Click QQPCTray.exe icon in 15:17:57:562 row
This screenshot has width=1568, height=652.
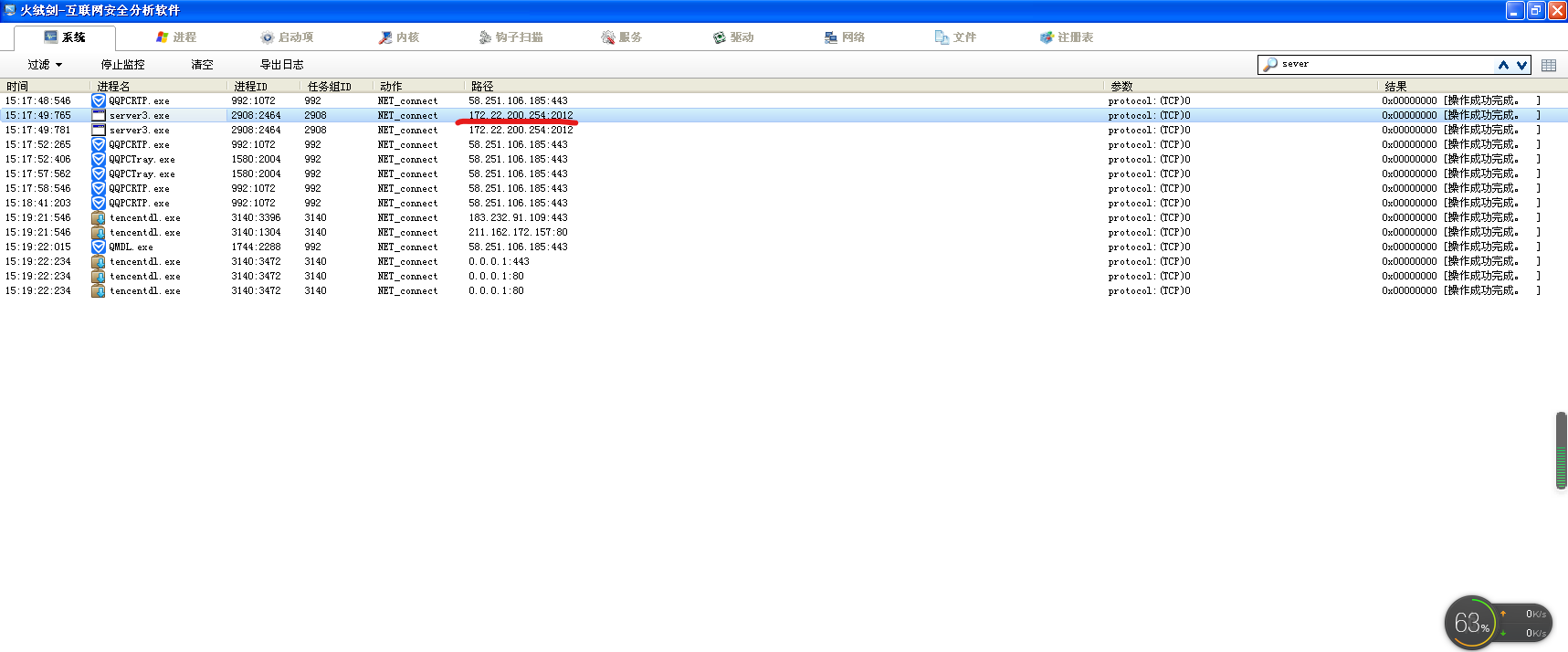[99, 174]
